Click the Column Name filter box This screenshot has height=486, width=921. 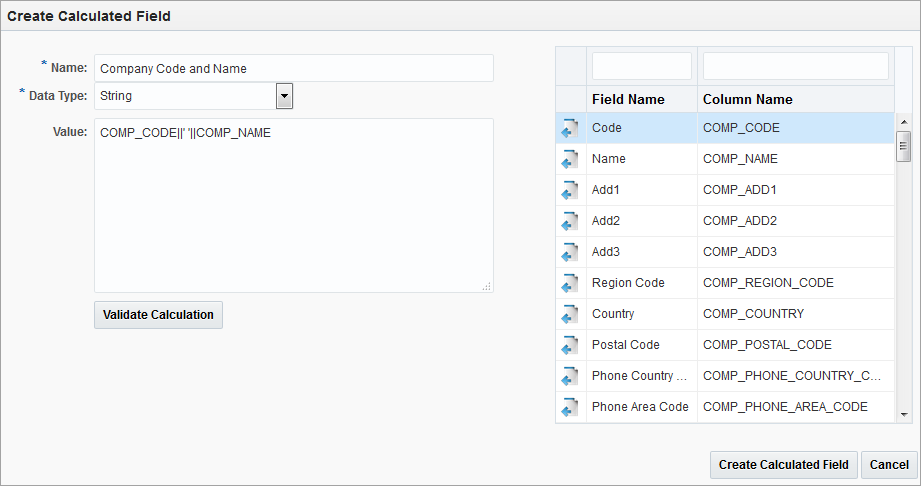[x=795, y=66]
